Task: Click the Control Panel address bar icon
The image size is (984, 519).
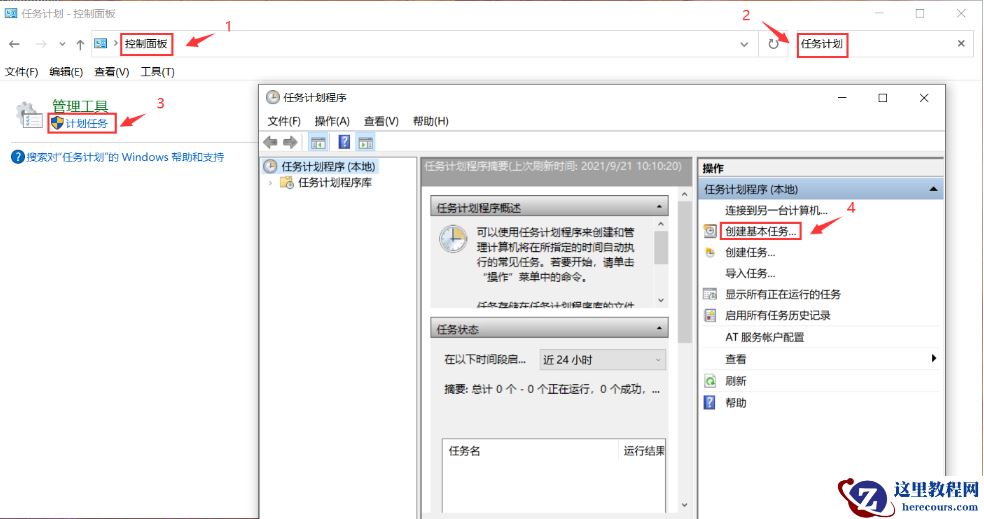Action: click(100, 43)
